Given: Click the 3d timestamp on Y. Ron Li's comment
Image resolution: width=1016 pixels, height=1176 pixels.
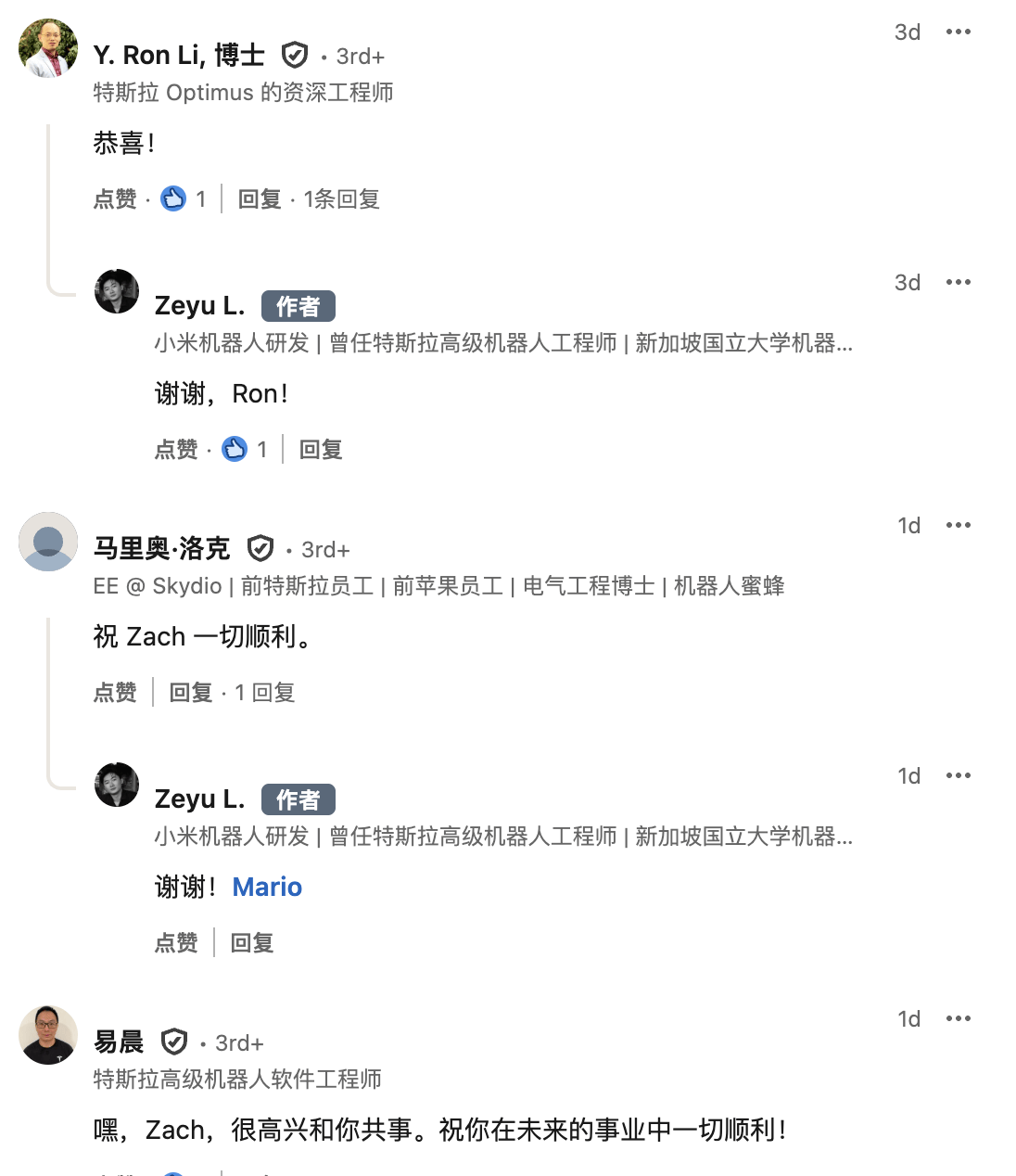Looking at the screenshot, I should coord(908,32).
